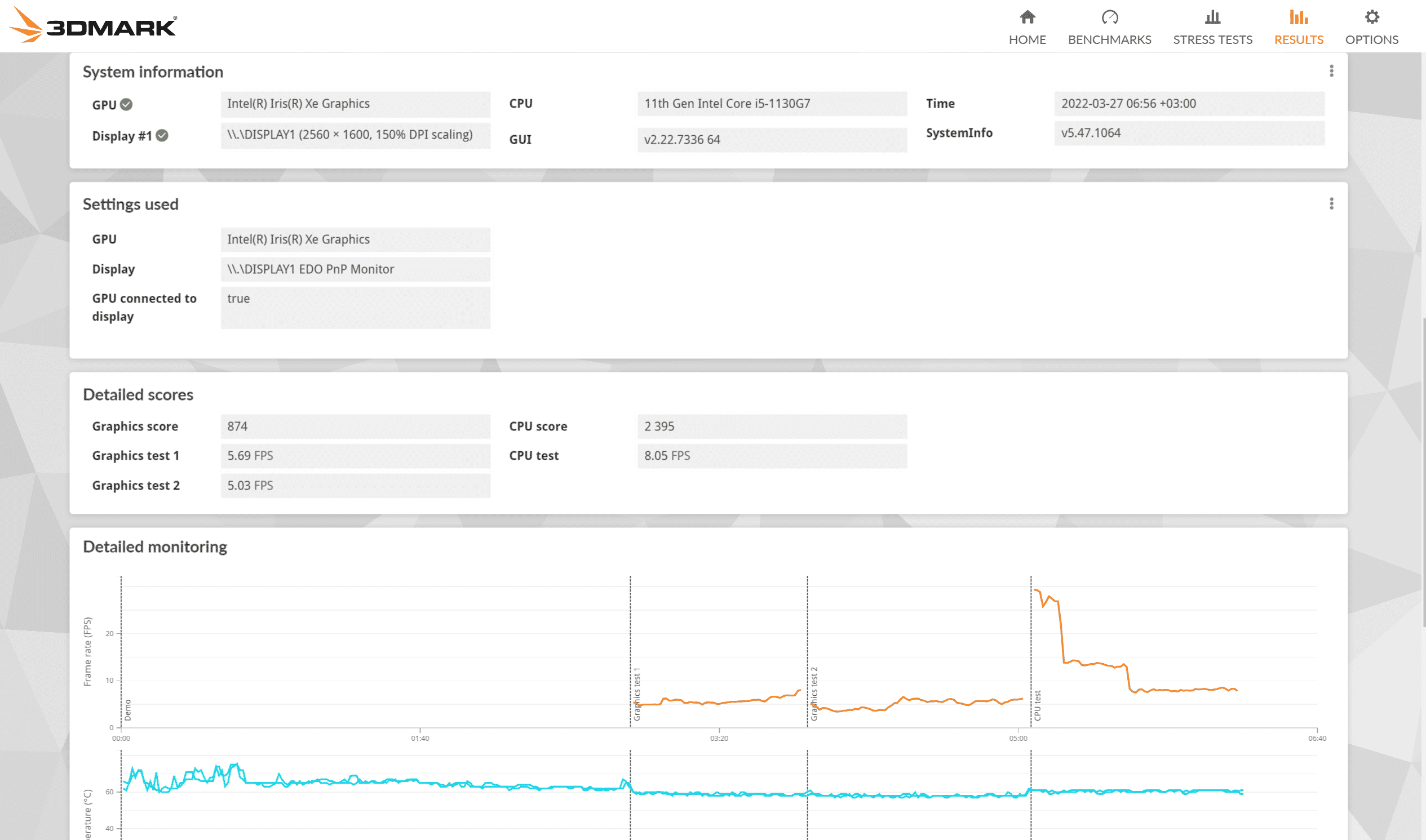Viewport: 1426px width, 840px height.
Task: Open Benchmarks via the speedometer icon
Action: point(1109,17)
